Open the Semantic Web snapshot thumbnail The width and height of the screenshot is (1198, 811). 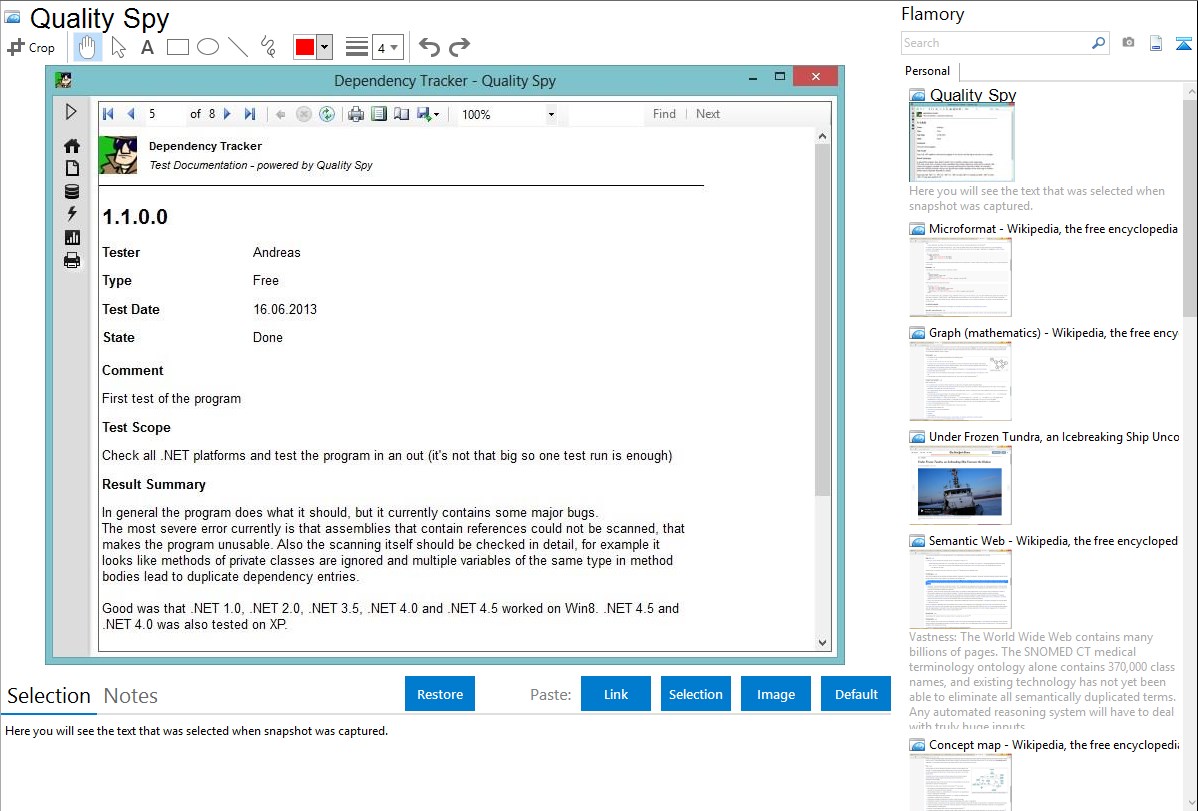[x=960, y=589]
